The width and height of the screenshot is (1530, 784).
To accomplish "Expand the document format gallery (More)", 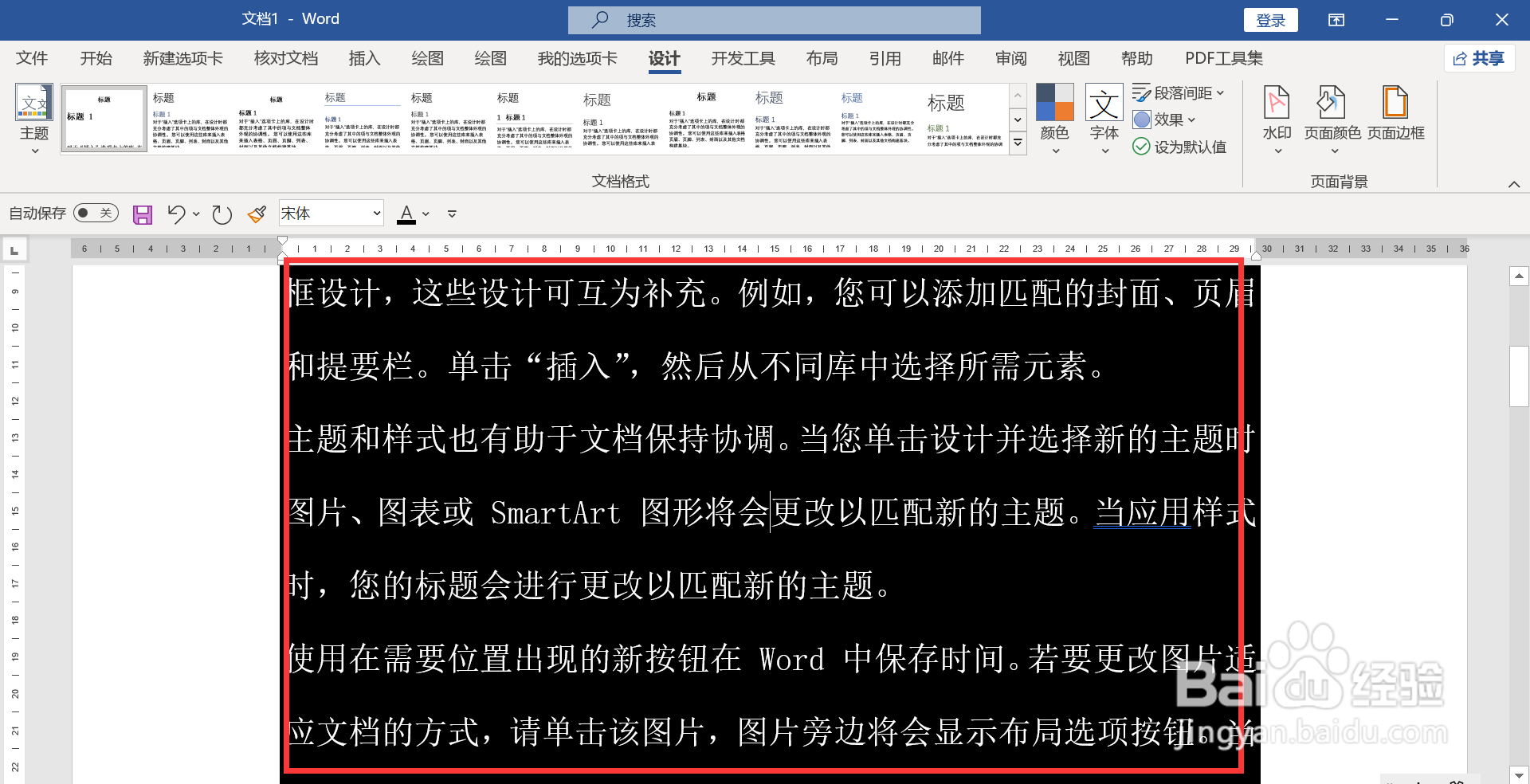I will point(1018,143).
